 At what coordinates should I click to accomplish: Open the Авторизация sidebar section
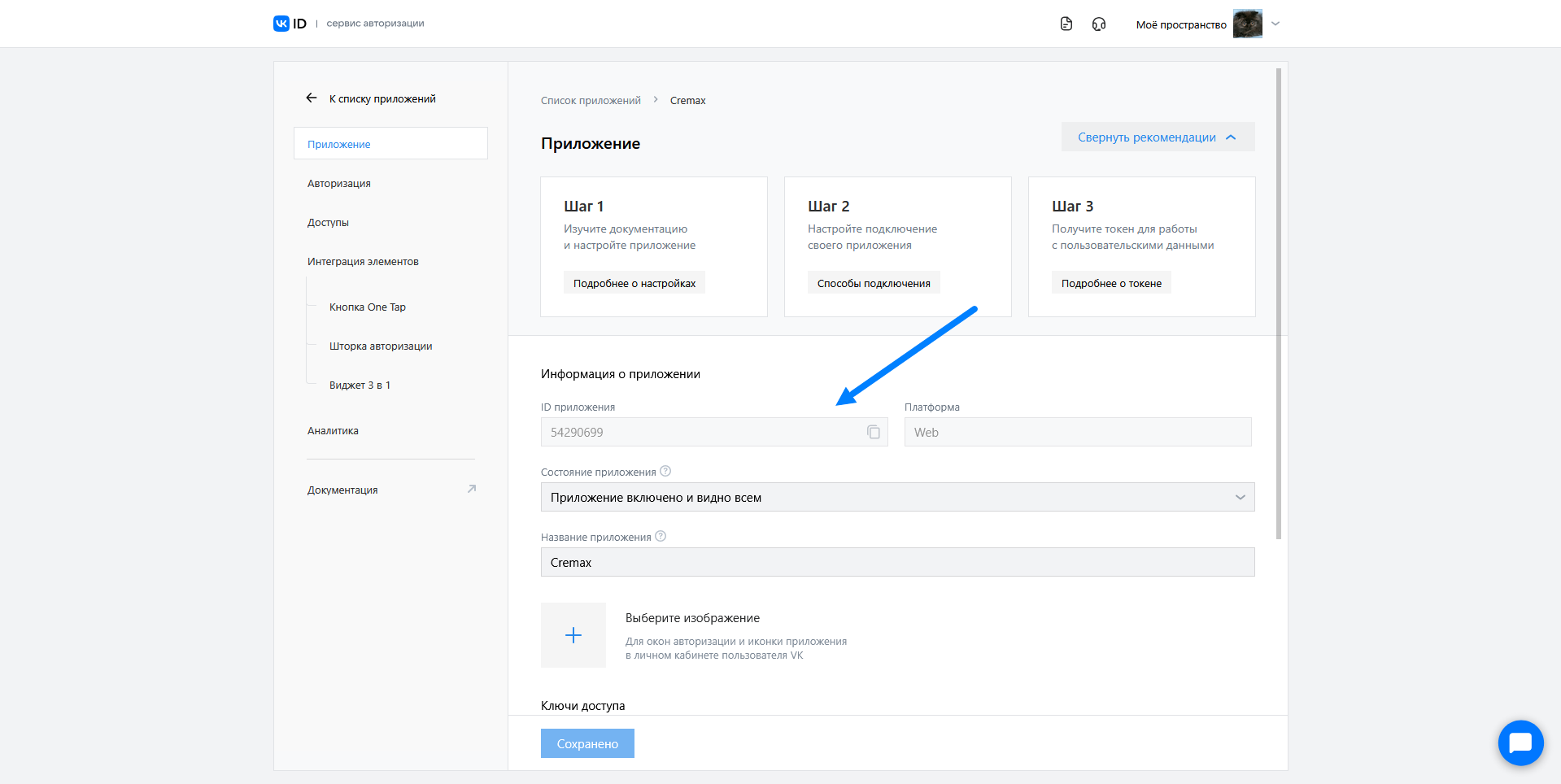[339, 184]
